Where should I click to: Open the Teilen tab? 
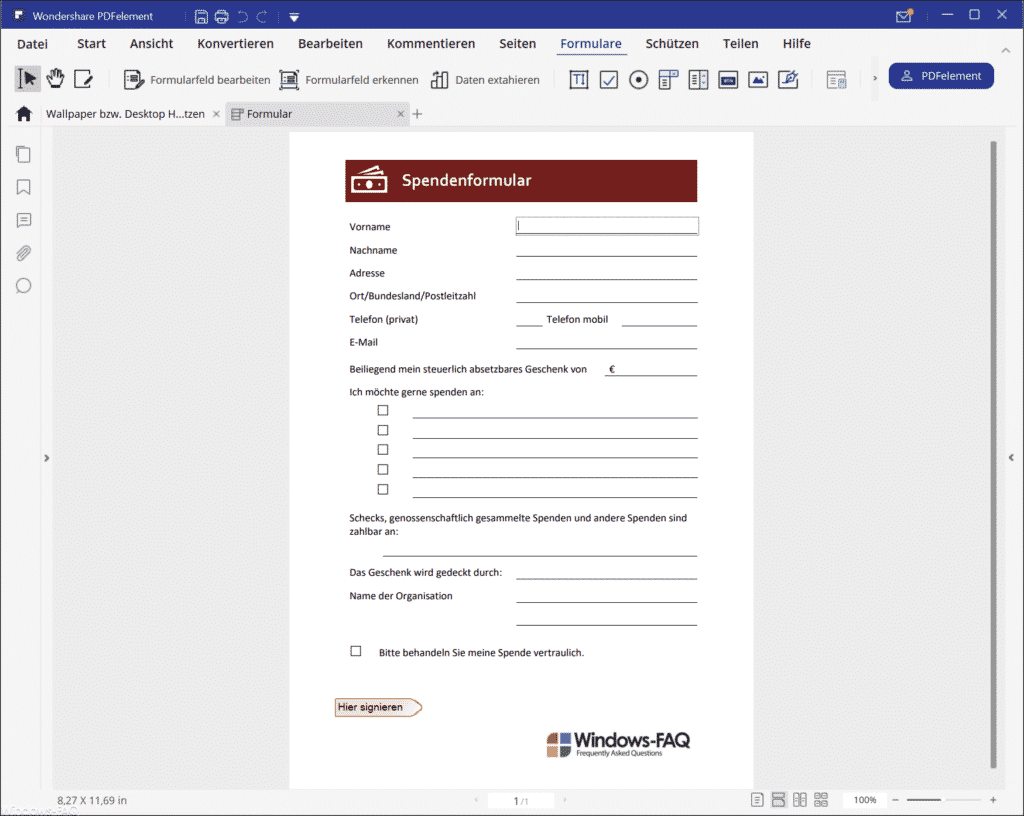[740, 44]
